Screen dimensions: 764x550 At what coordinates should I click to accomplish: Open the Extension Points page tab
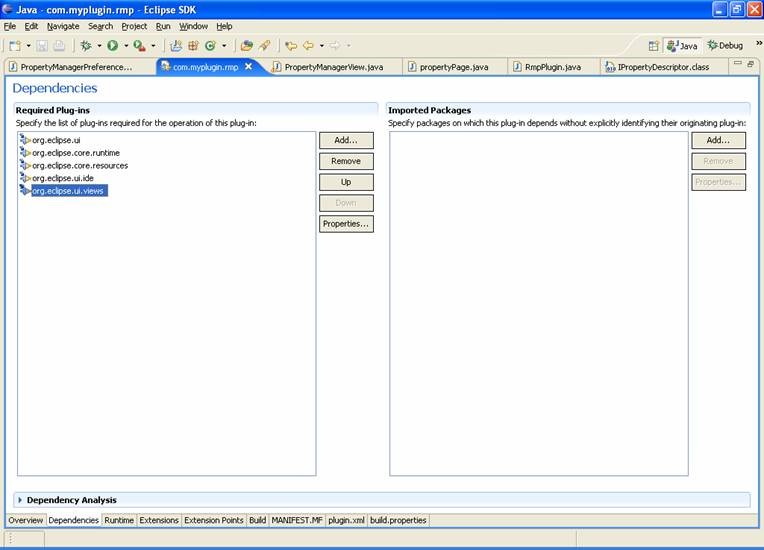[214, 520]
